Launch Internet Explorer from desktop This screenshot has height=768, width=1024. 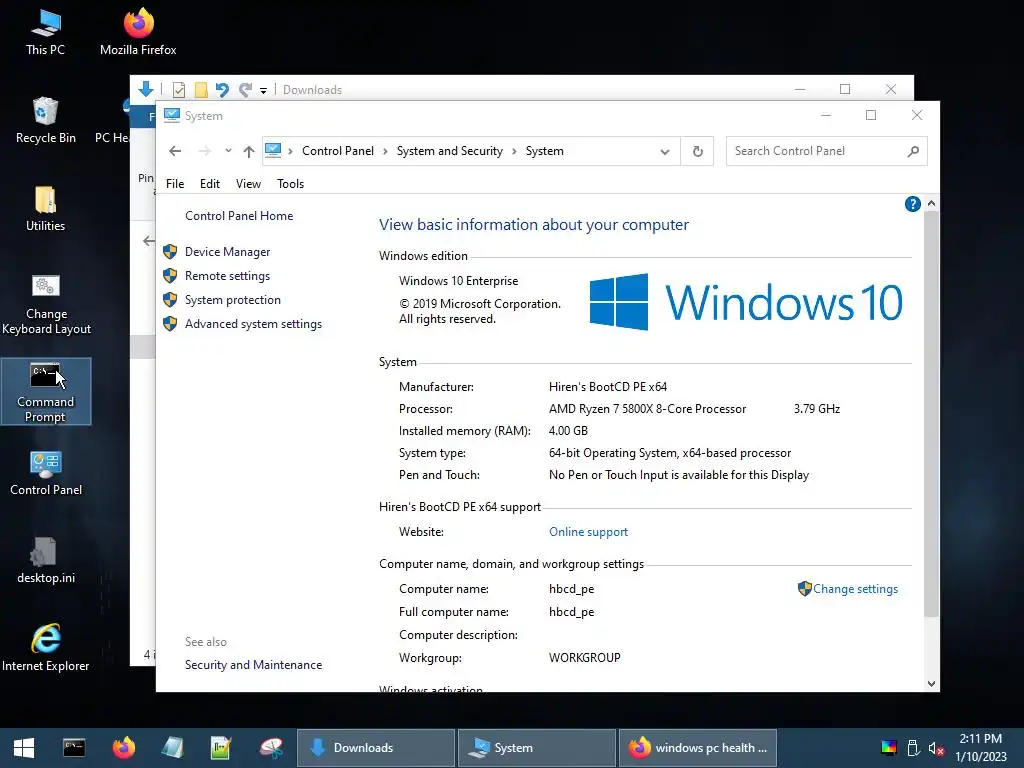point(46,647)
